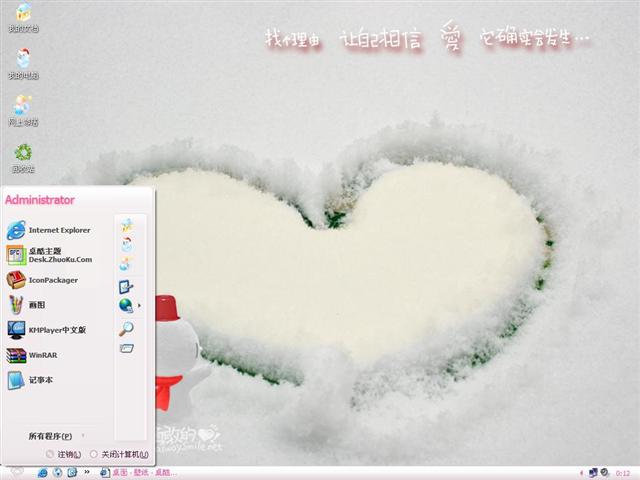Click the Administrator user name header
The width and height of the screenshot is (640, 480).
[x=40, y=200]
